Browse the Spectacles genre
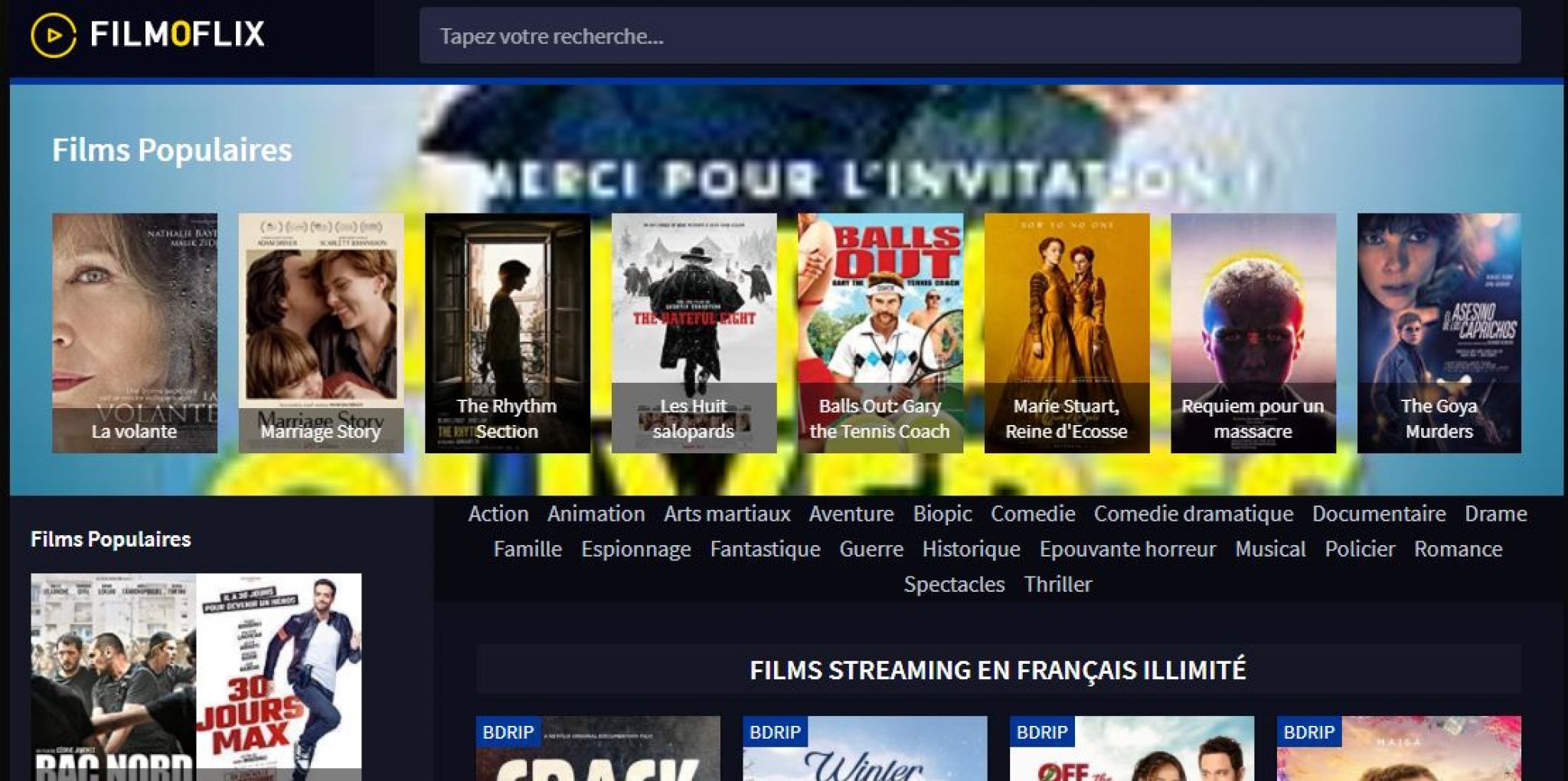 pos(954,584)
